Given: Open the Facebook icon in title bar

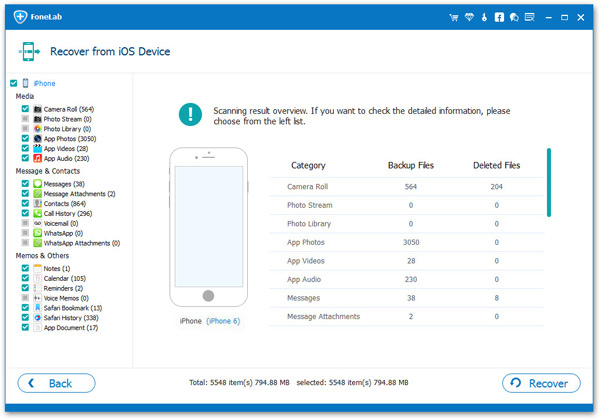Looking at the screenshot, I should [x=499, y=17].
